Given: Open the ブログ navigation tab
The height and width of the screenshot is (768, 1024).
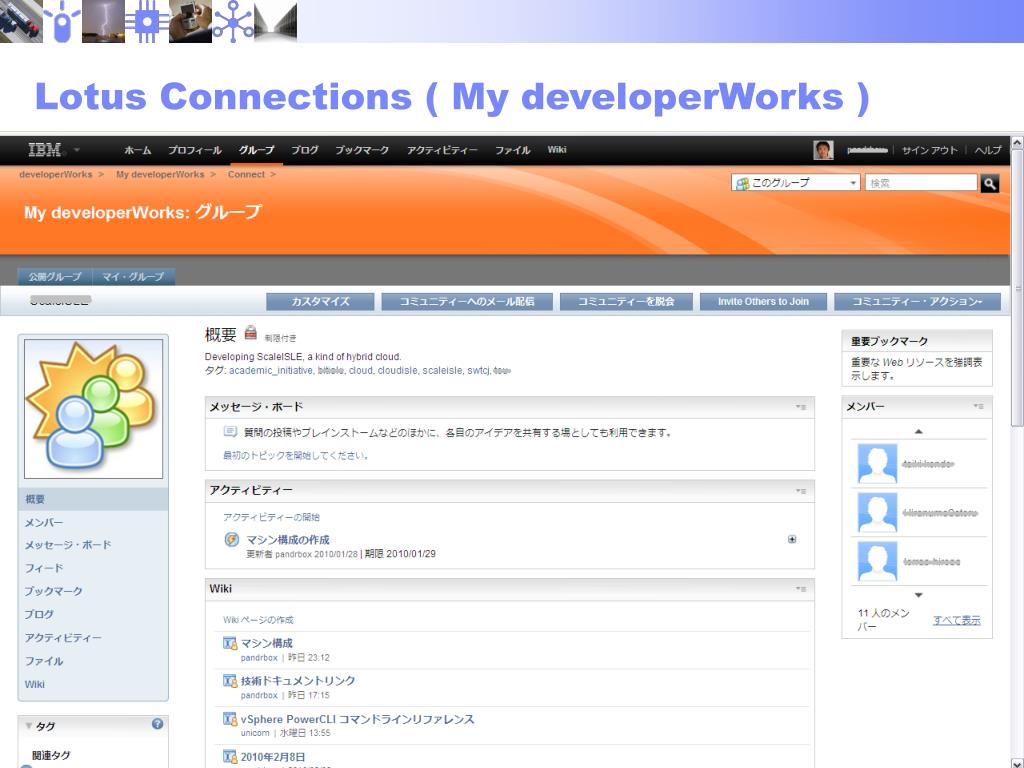Looking at the screenshot, I should tap(305, 150).
